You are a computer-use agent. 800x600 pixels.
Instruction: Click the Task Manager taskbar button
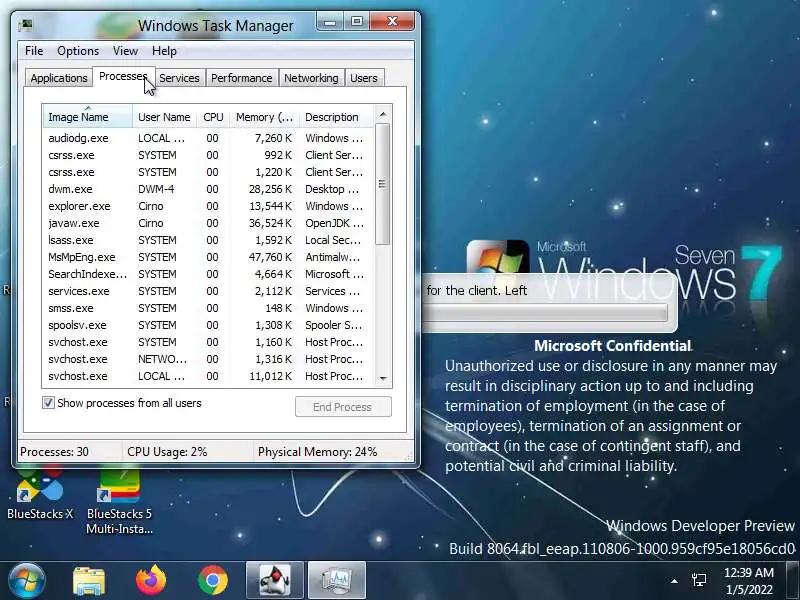click(337, 580)
